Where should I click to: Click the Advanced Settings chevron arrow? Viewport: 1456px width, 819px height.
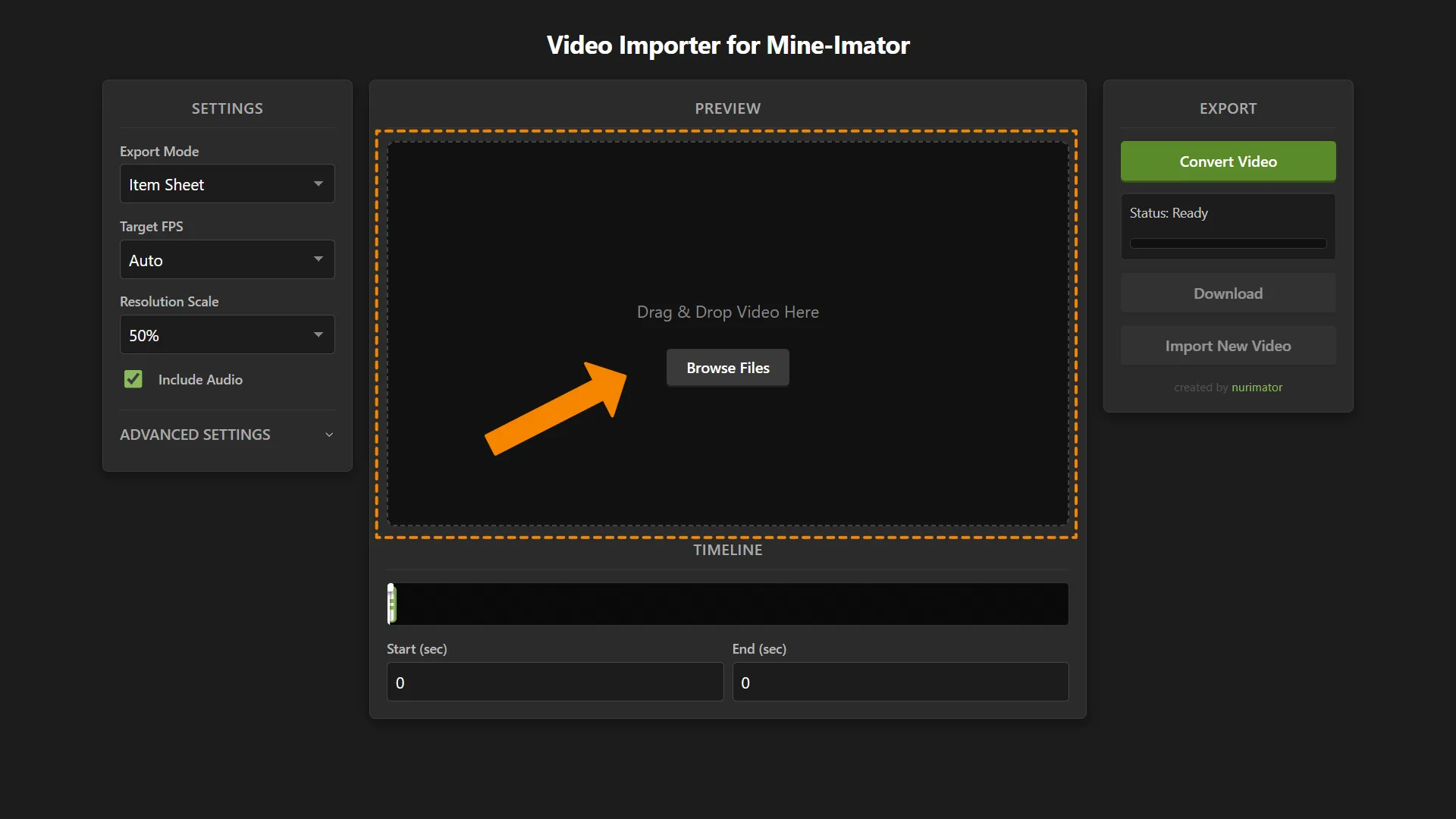[329, 435]
